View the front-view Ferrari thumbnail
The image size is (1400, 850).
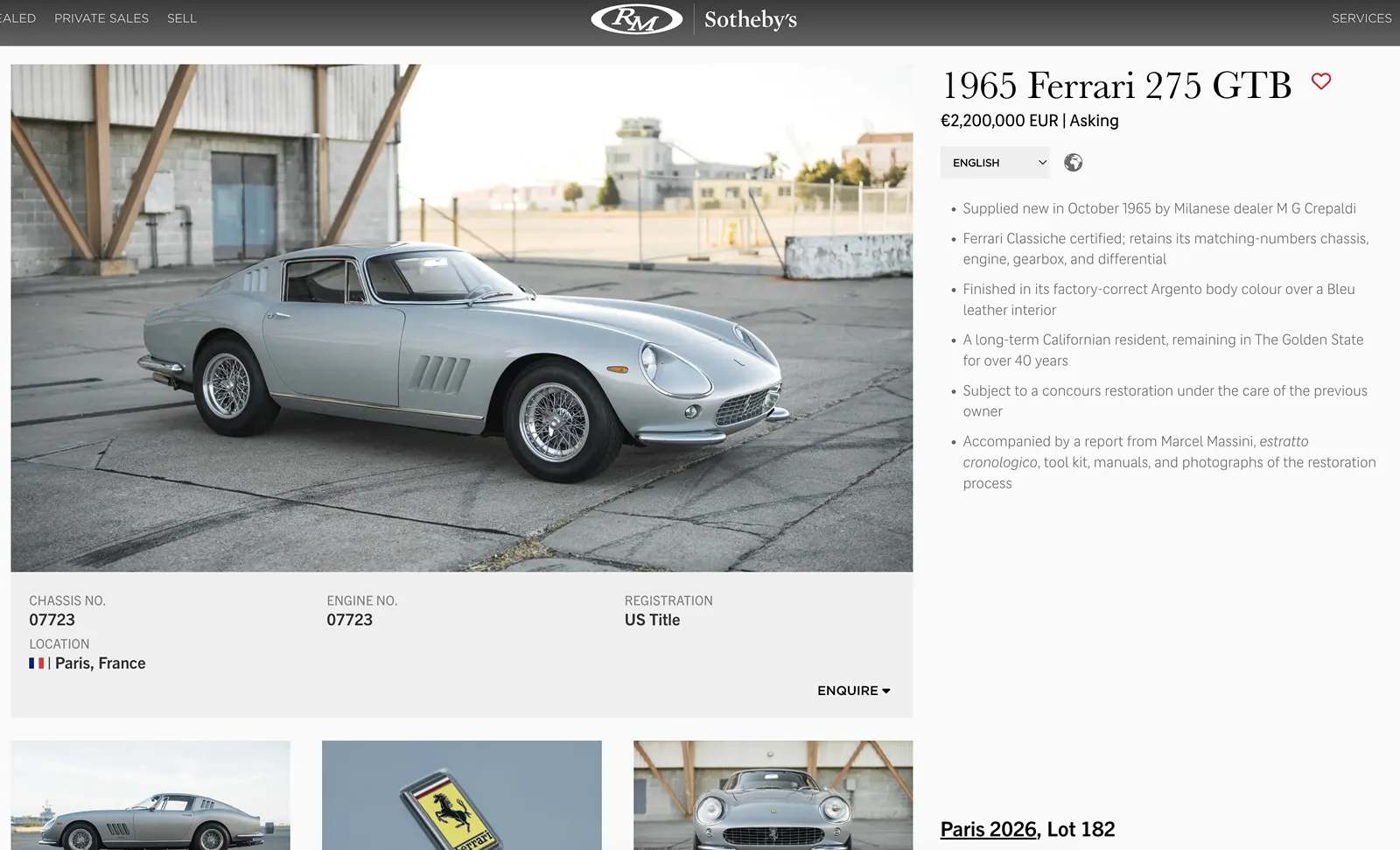pyautogui.click(x=773, y=795)
